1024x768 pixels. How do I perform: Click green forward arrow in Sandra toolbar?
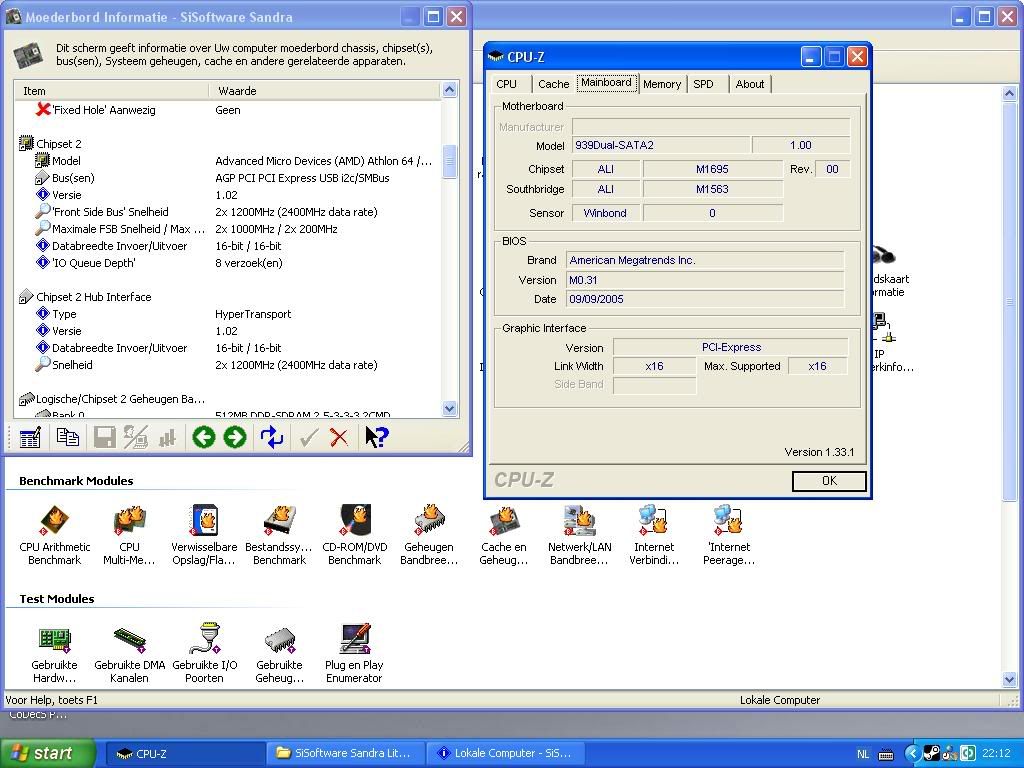235,437
